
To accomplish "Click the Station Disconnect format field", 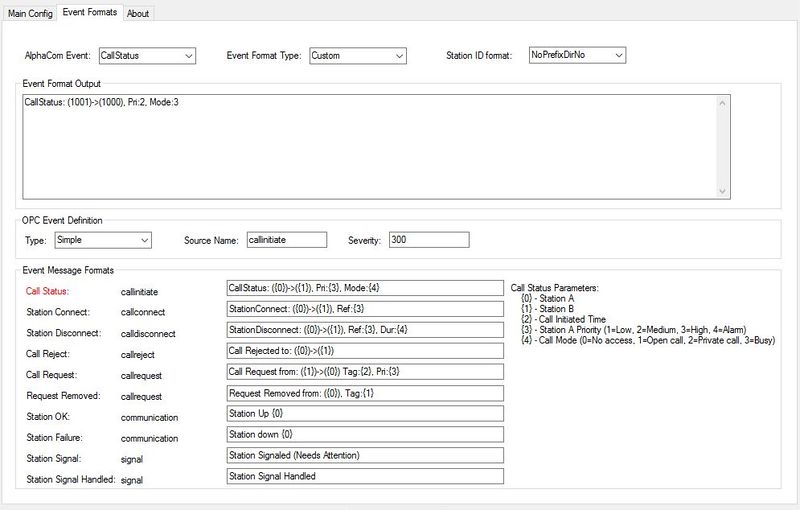I will 365,330.
